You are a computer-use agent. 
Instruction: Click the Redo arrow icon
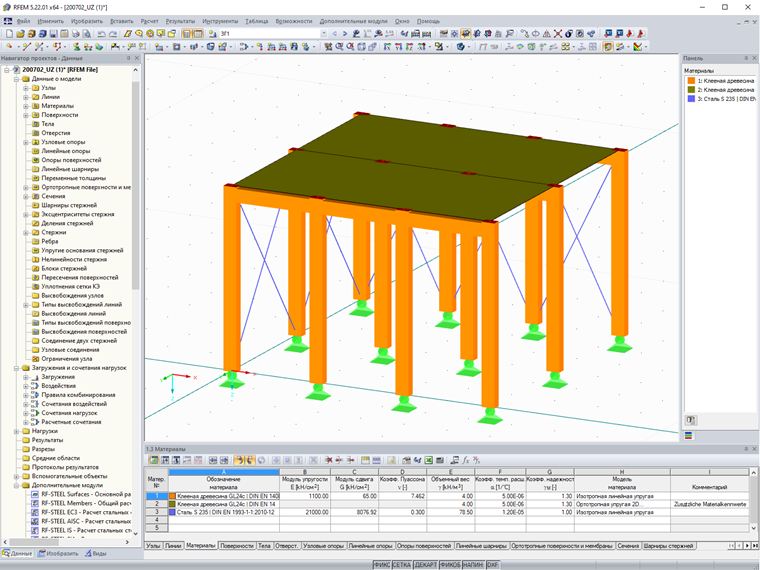pos(112,33)
